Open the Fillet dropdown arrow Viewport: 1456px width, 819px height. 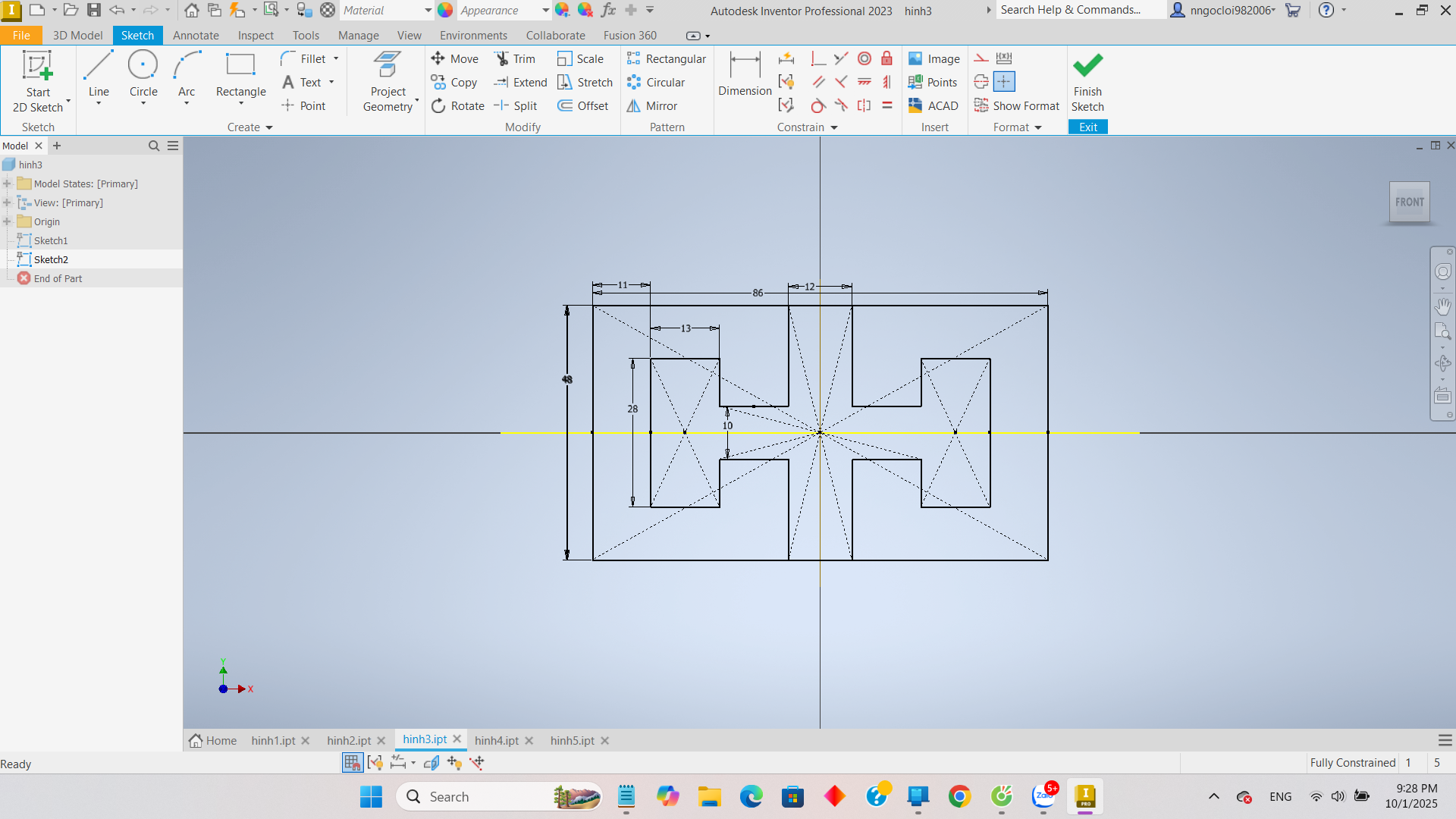point(336,59)
